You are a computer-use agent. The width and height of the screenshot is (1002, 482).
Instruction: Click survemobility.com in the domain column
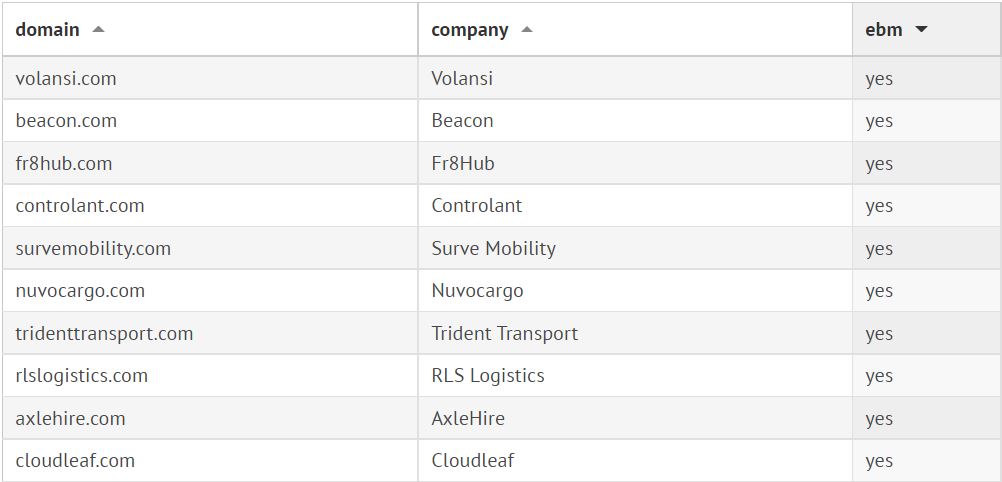click(x=93, y=248)
